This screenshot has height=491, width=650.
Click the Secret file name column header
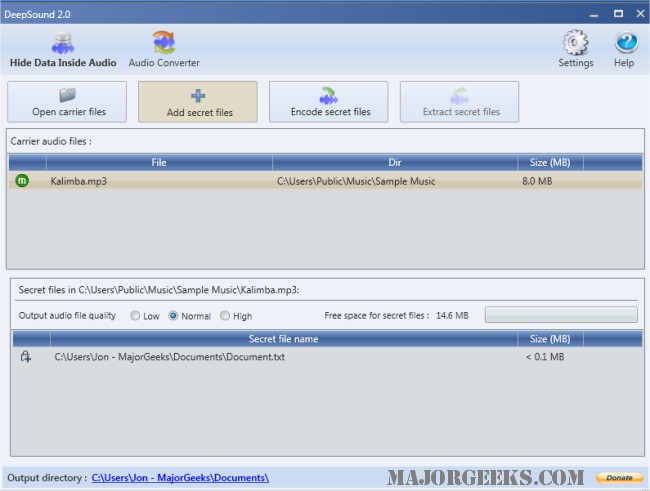(x=284, y=339)
